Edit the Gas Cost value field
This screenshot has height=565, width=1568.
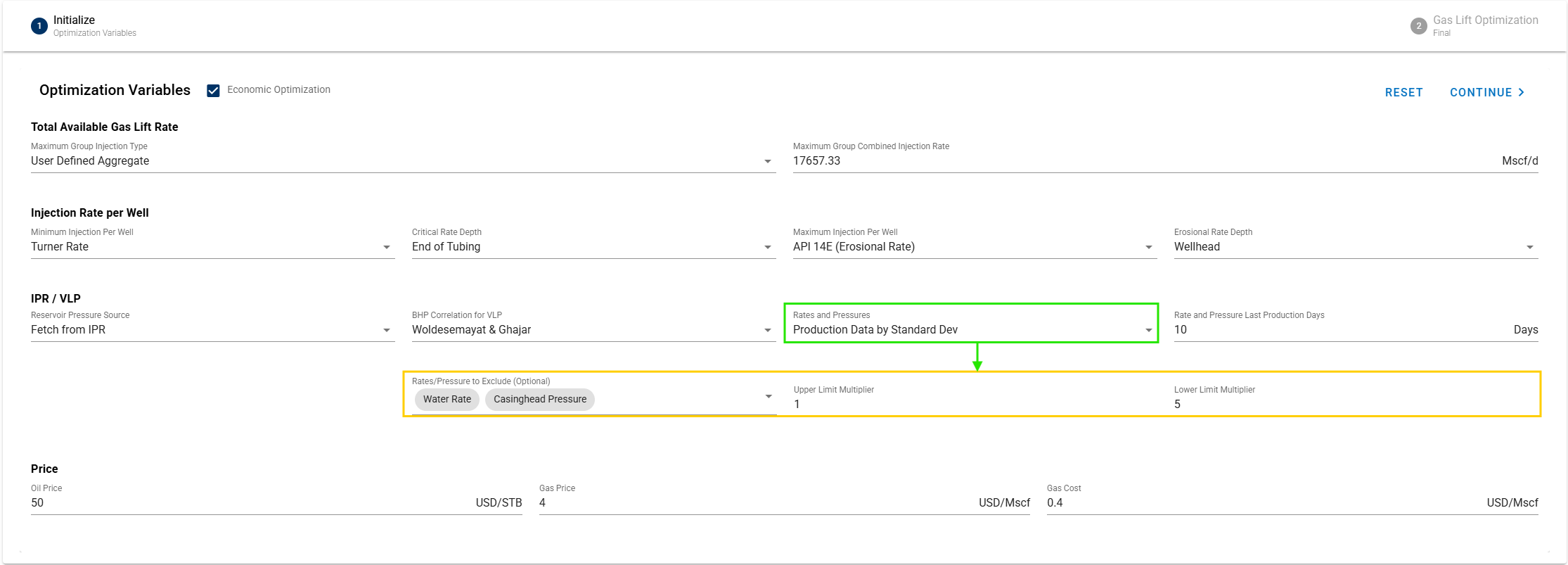[1259, 503]
